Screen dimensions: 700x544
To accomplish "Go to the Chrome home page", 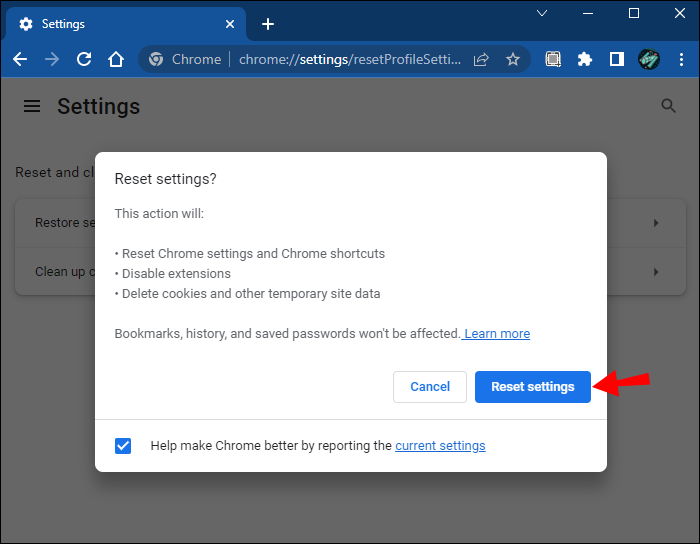I will click(x=116, y=59).
